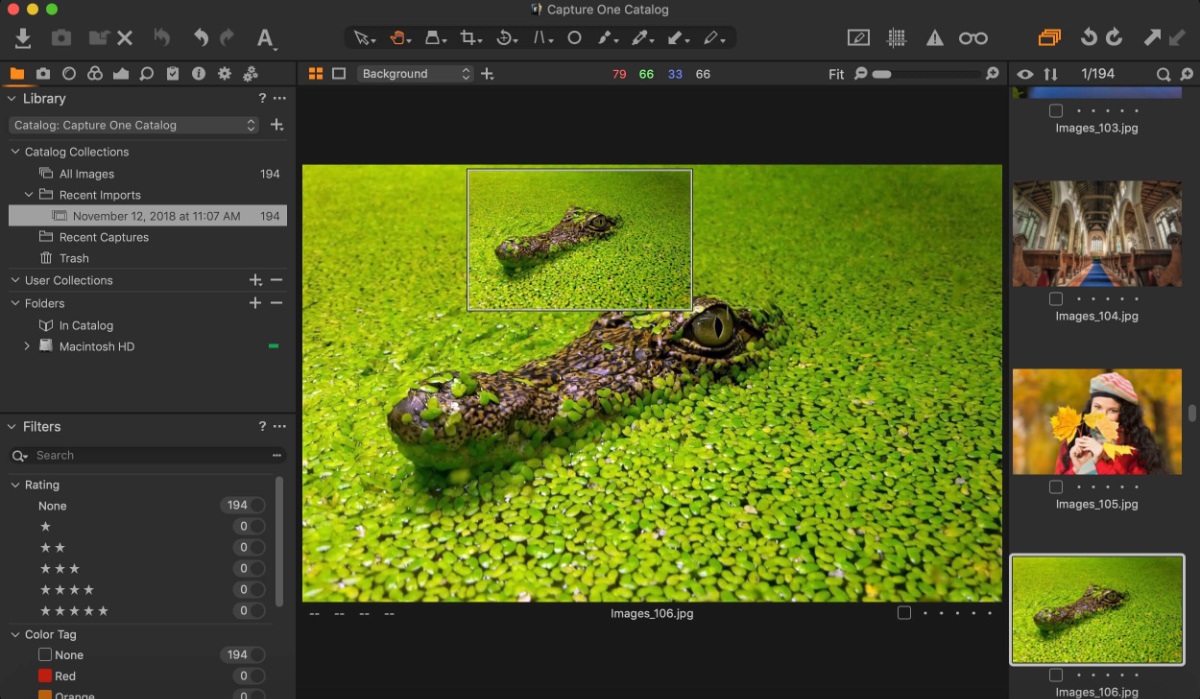Check the Images_105.jpg selection checkbox
The width and height of the screenshot is (1200, 699).
click(1055, 487)
